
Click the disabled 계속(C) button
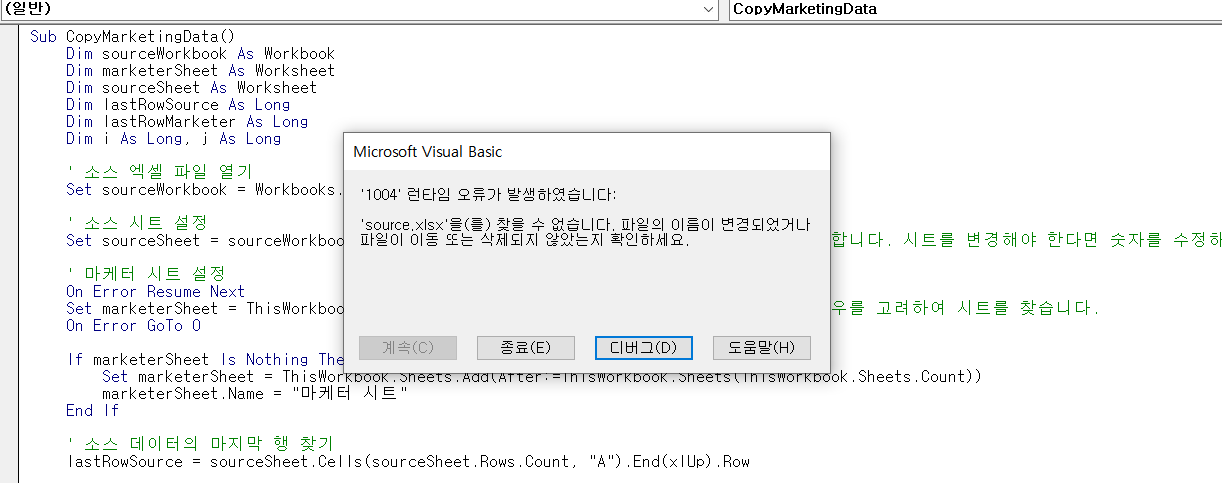408,348
